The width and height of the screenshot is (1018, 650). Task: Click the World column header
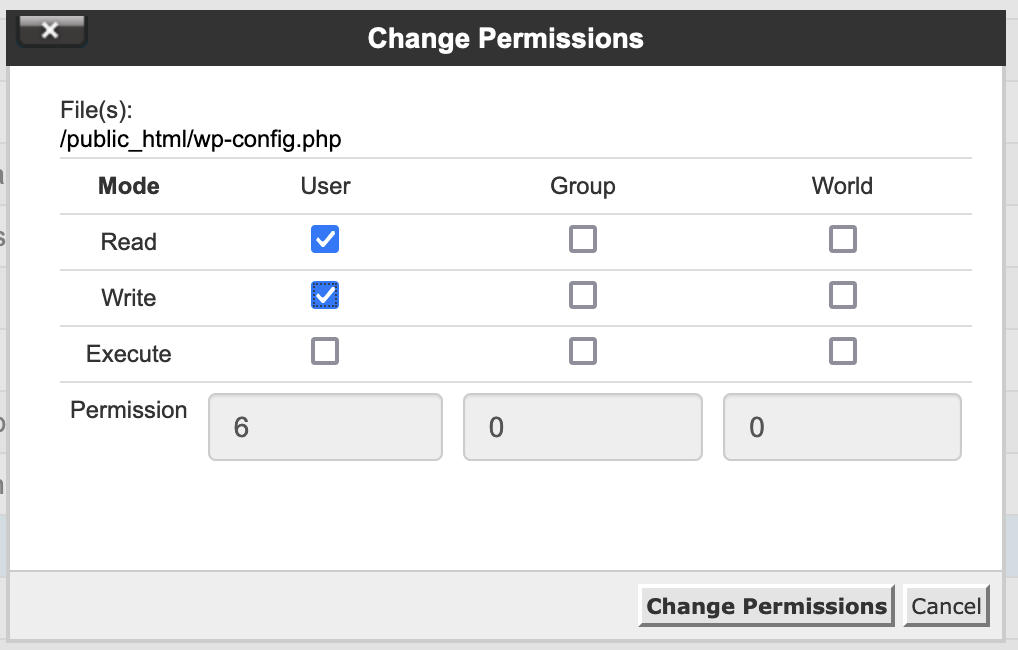click(x=842, y=186)
